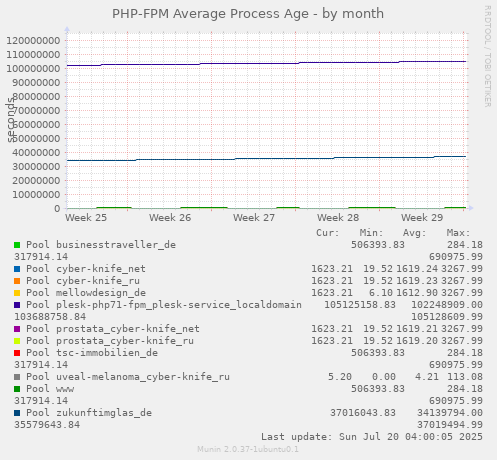Click the Week 29 axis label
Viewport: 497px width, 460px height.
click(422, 218)
